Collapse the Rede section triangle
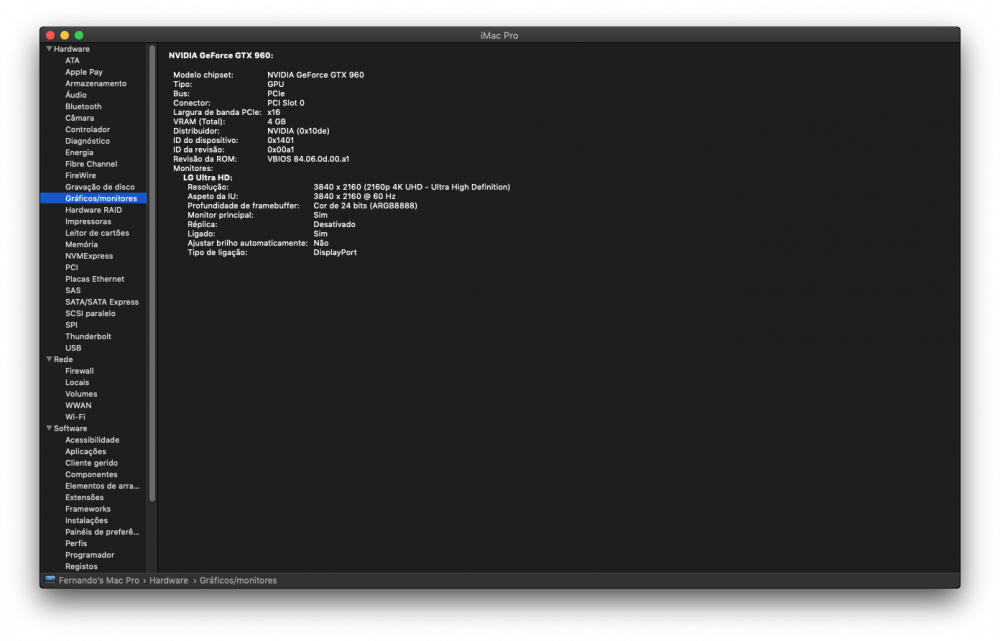Screen dimensions: 1000x641 coord(49,359)
